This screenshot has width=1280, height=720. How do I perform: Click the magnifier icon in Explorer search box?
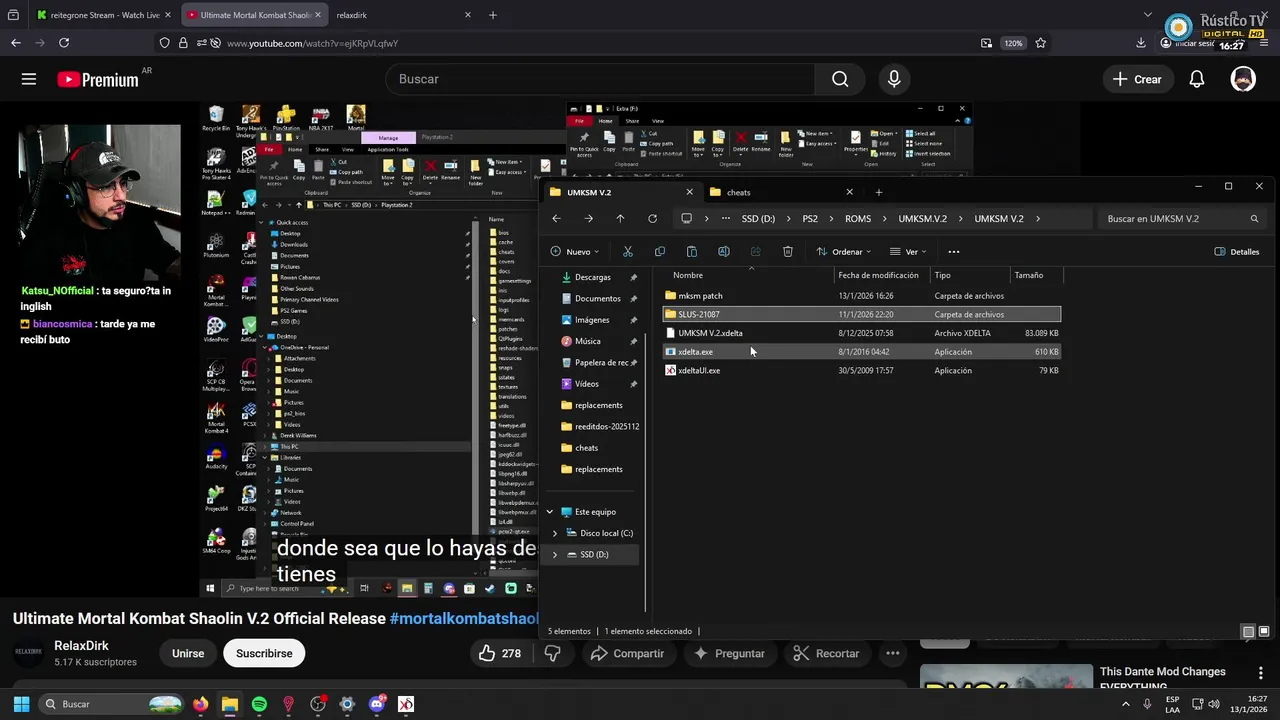(1254, 219)
